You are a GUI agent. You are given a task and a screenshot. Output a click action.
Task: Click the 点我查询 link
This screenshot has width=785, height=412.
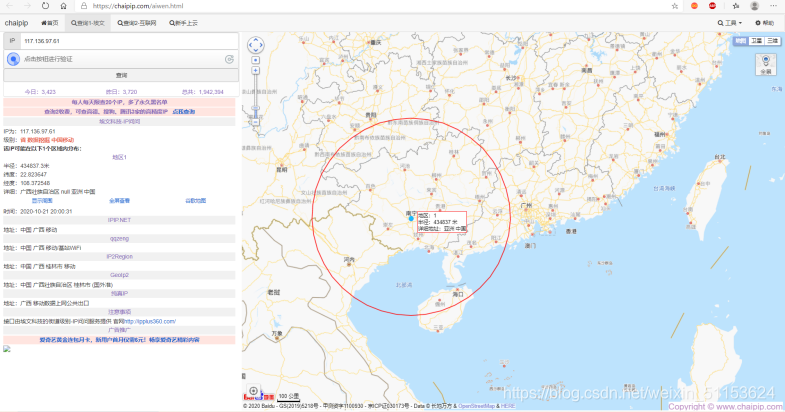[184, 112]
